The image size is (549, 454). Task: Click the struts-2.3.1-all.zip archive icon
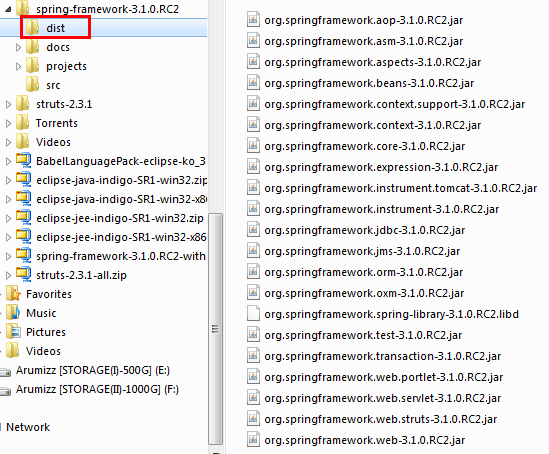[x=23, y=274]
